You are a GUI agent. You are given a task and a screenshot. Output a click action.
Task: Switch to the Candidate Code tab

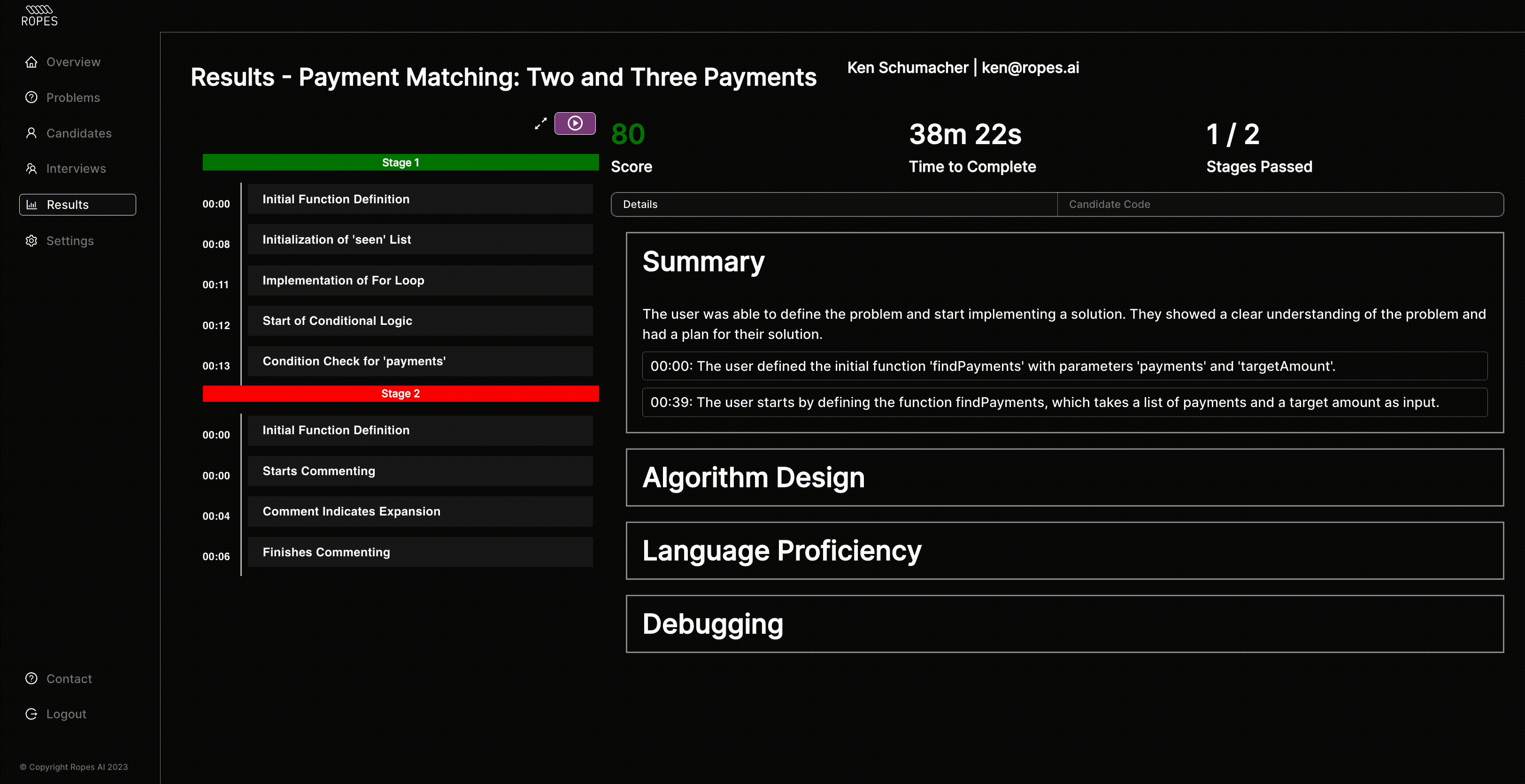tap(1280, 204)
